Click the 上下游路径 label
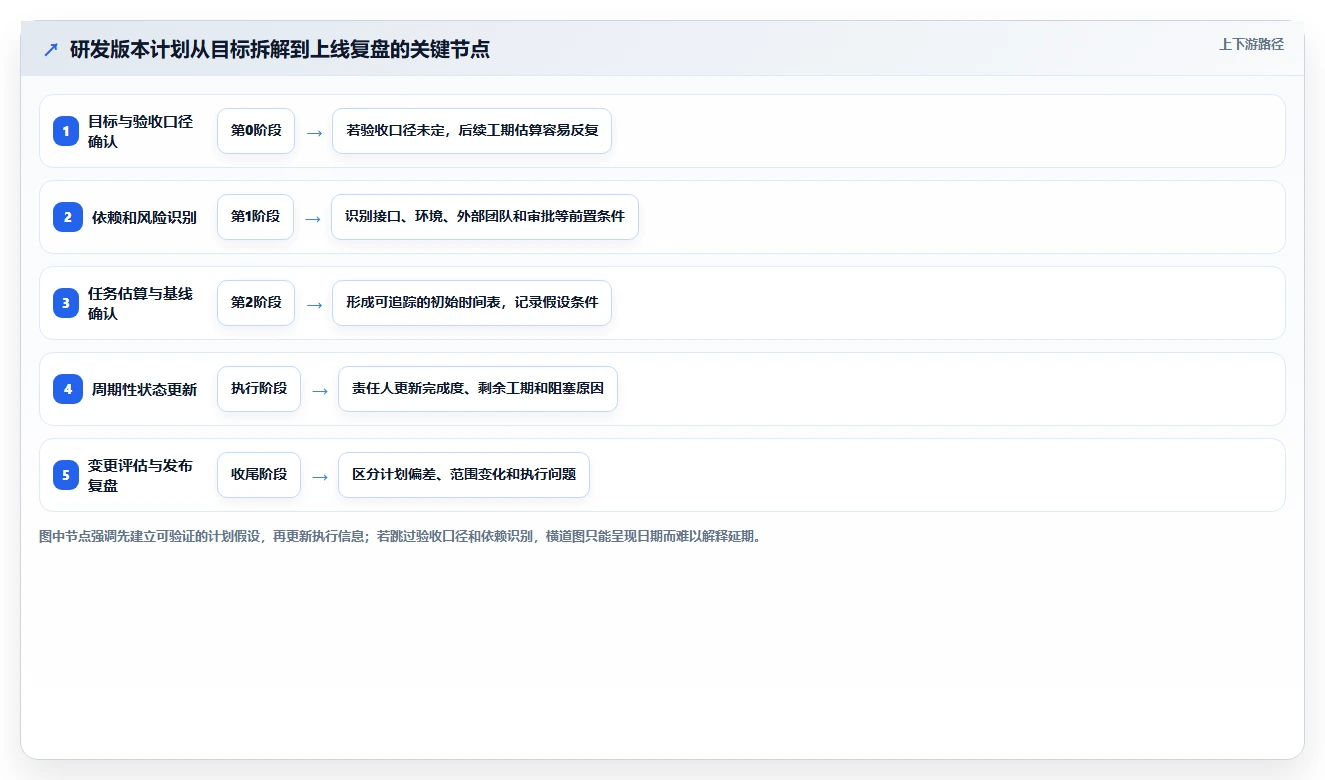Image resolution: width=1325 pixels, height=780 pixels. (x=1251, y=44)
